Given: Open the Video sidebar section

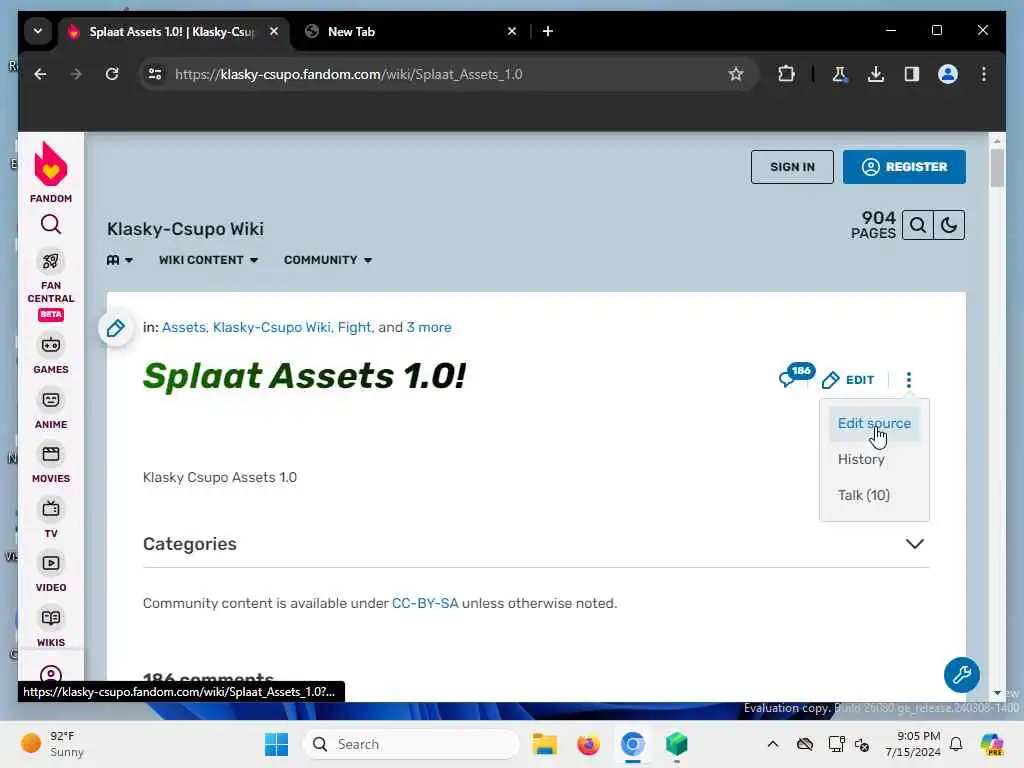Looking at the screenshot, I should pos(51,572).
